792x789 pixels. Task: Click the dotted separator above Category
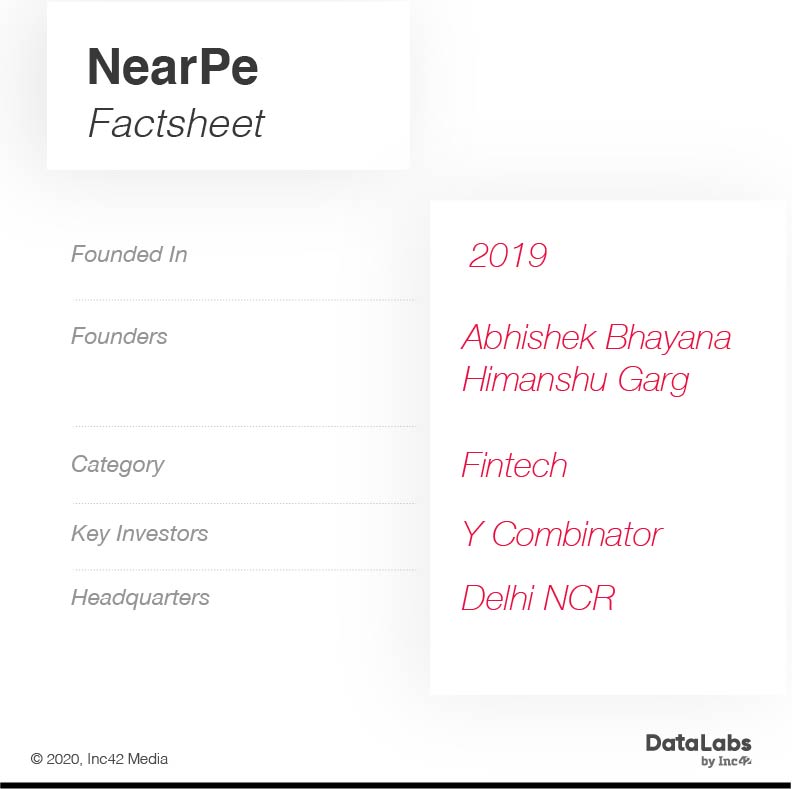point(243,426)
